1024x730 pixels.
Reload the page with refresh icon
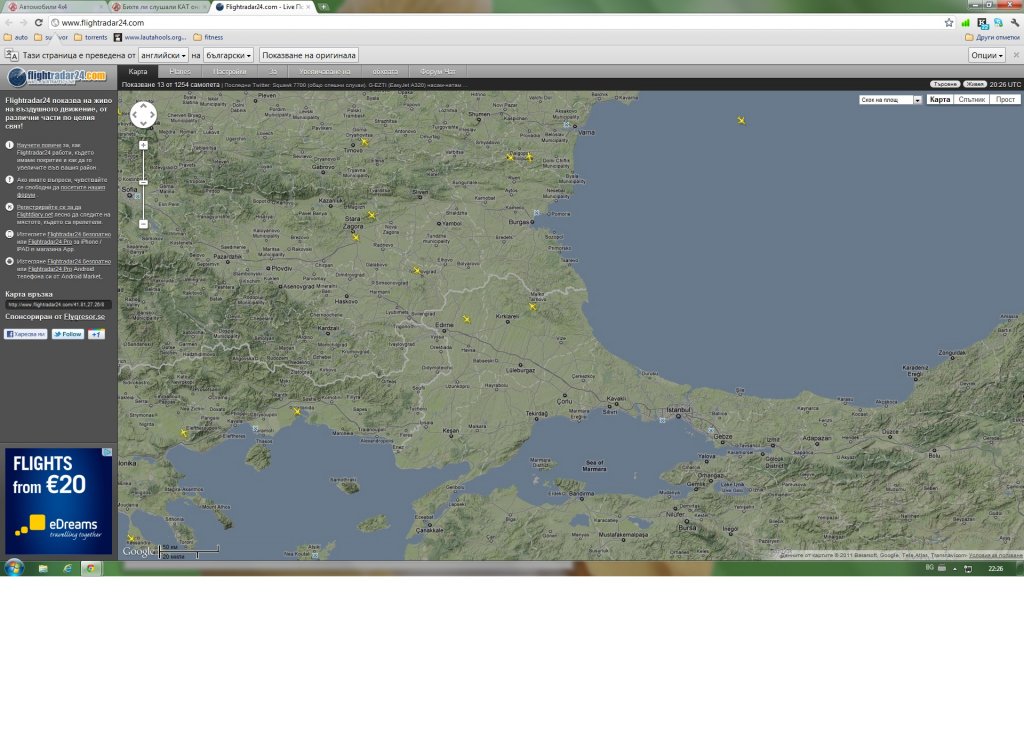click(x=38, y=22)
